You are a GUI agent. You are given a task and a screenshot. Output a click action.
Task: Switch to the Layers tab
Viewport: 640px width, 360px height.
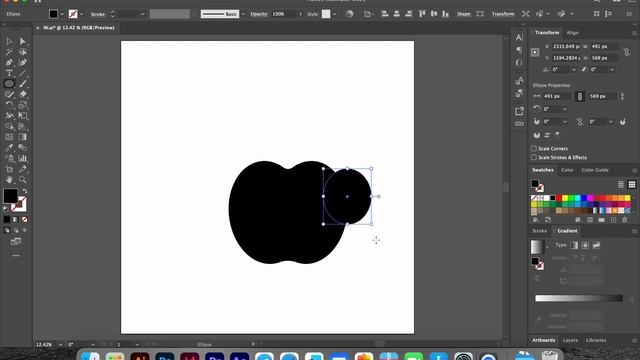coord(570,340)
